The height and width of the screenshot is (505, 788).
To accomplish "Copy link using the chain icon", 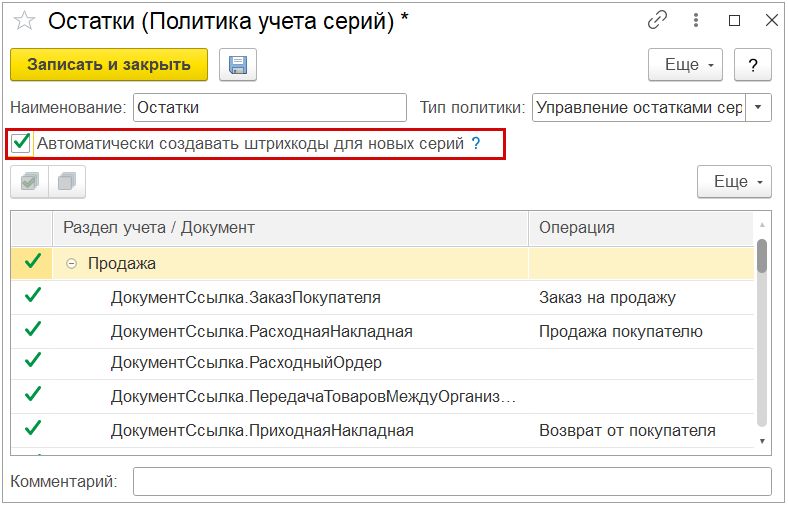I will click(657, 20).
